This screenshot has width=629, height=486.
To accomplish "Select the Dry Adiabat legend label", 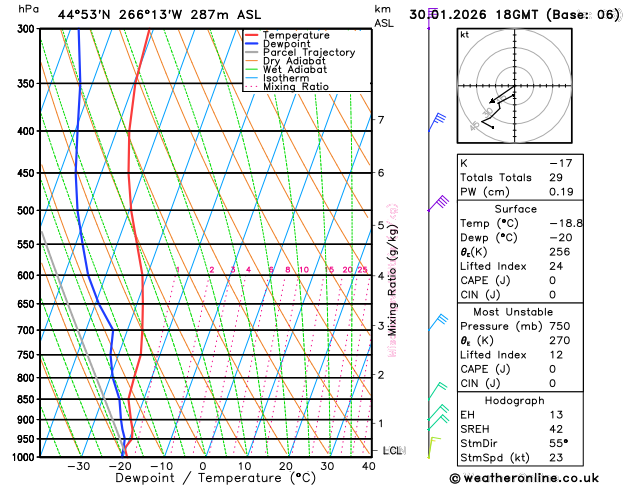I will 294,61.
